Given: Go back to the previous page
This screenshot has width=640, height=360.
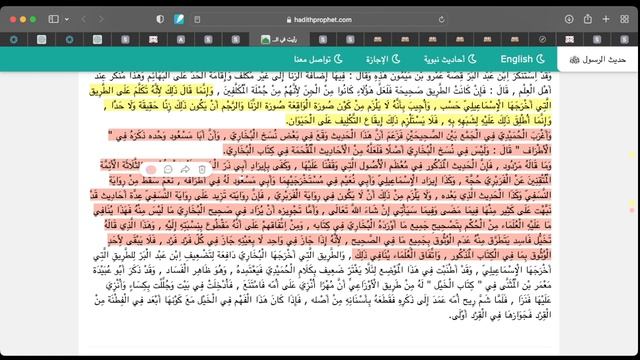Looking at the screenshot, I should click(x=84, y=19).
